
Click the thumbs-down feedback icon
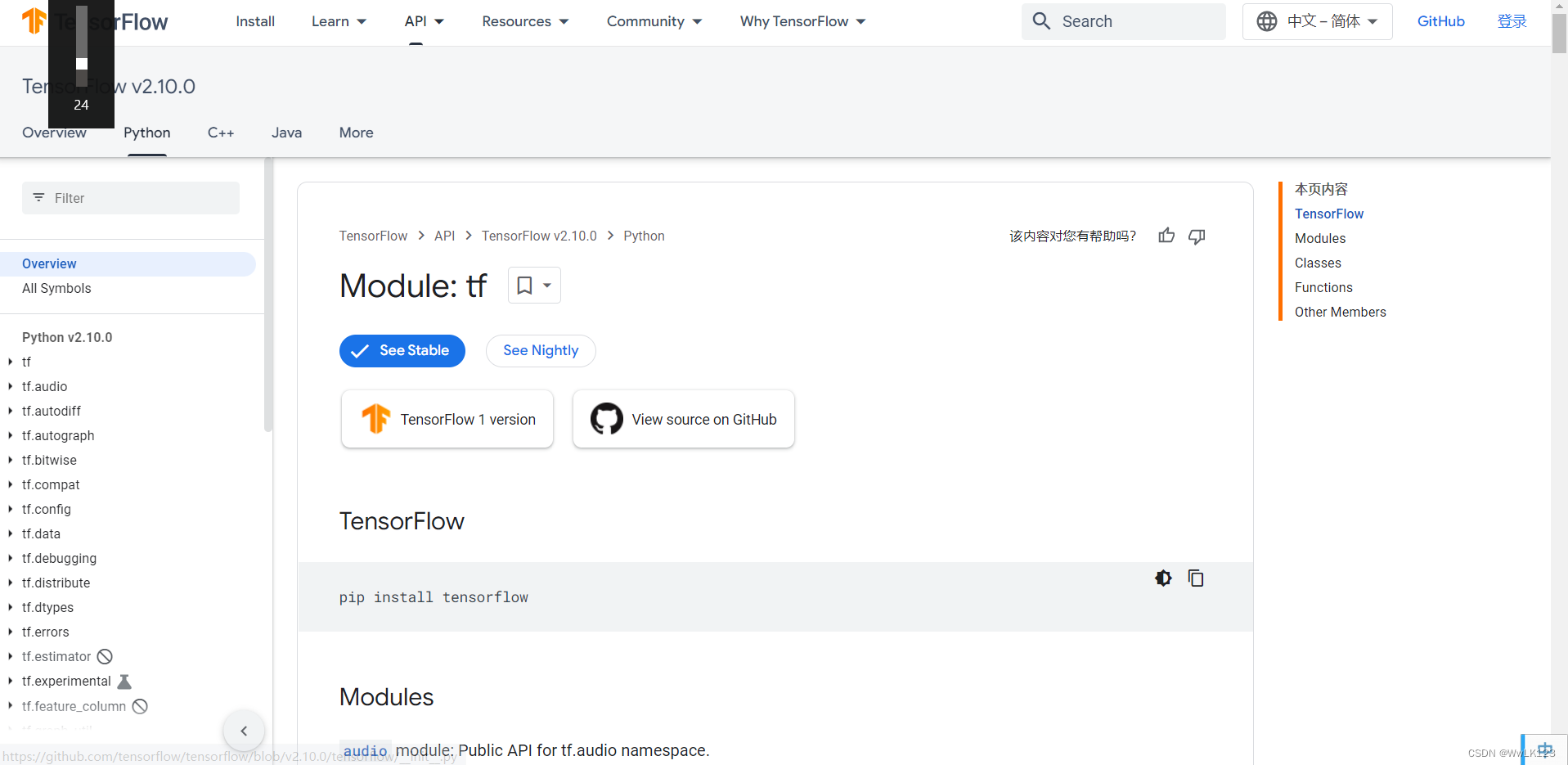[x=1196, y=236]
